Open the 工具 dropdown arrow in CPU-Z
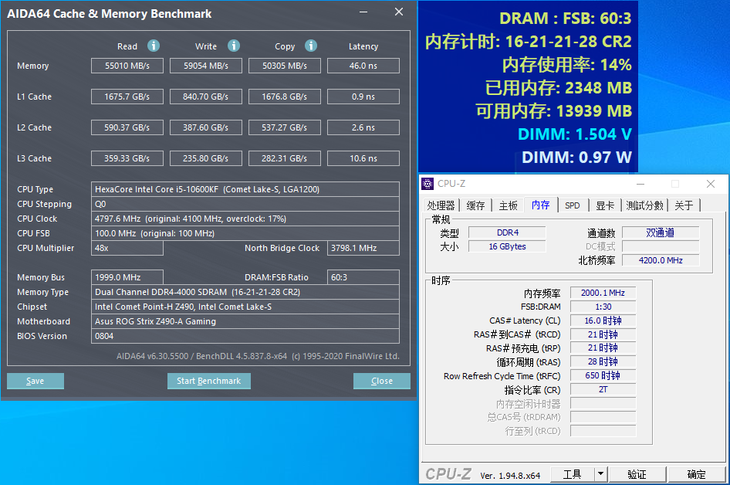 point(601,474)
